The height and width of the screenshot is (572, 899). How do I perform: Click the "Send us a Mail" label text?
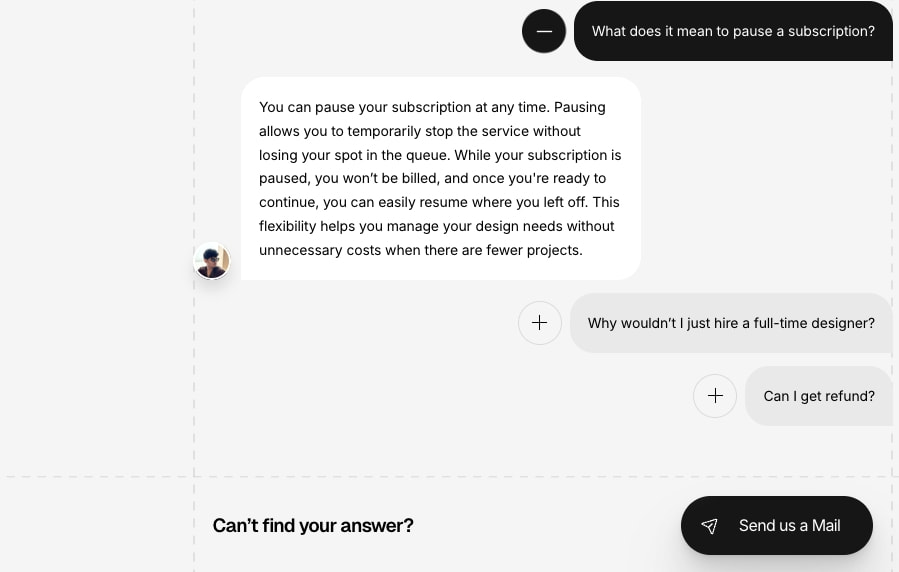(789, 526)
